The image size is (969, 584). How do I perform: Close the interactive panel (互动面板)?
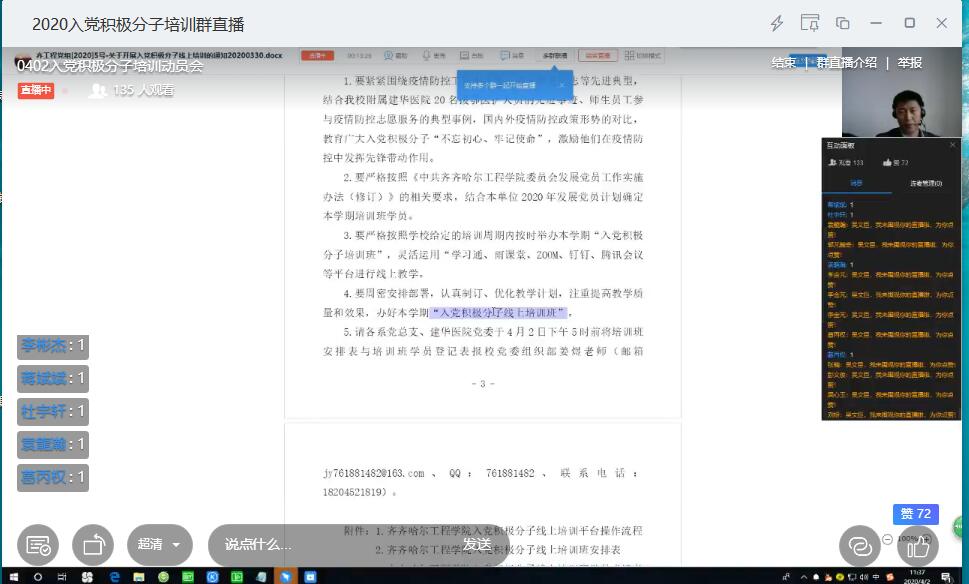(x=952, y=145)
